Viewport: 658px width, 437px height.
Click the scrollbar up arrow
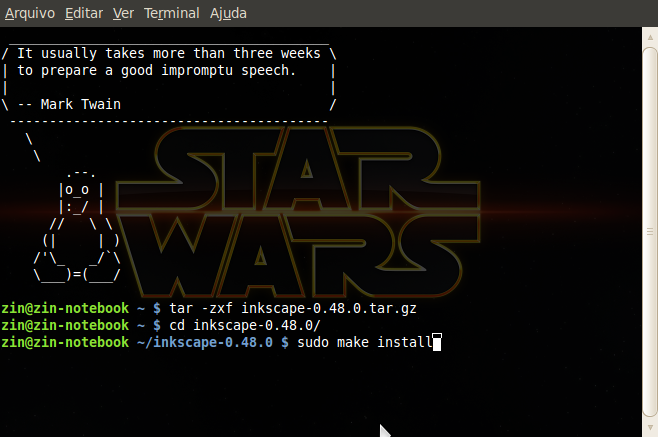[x=650, y=37]
